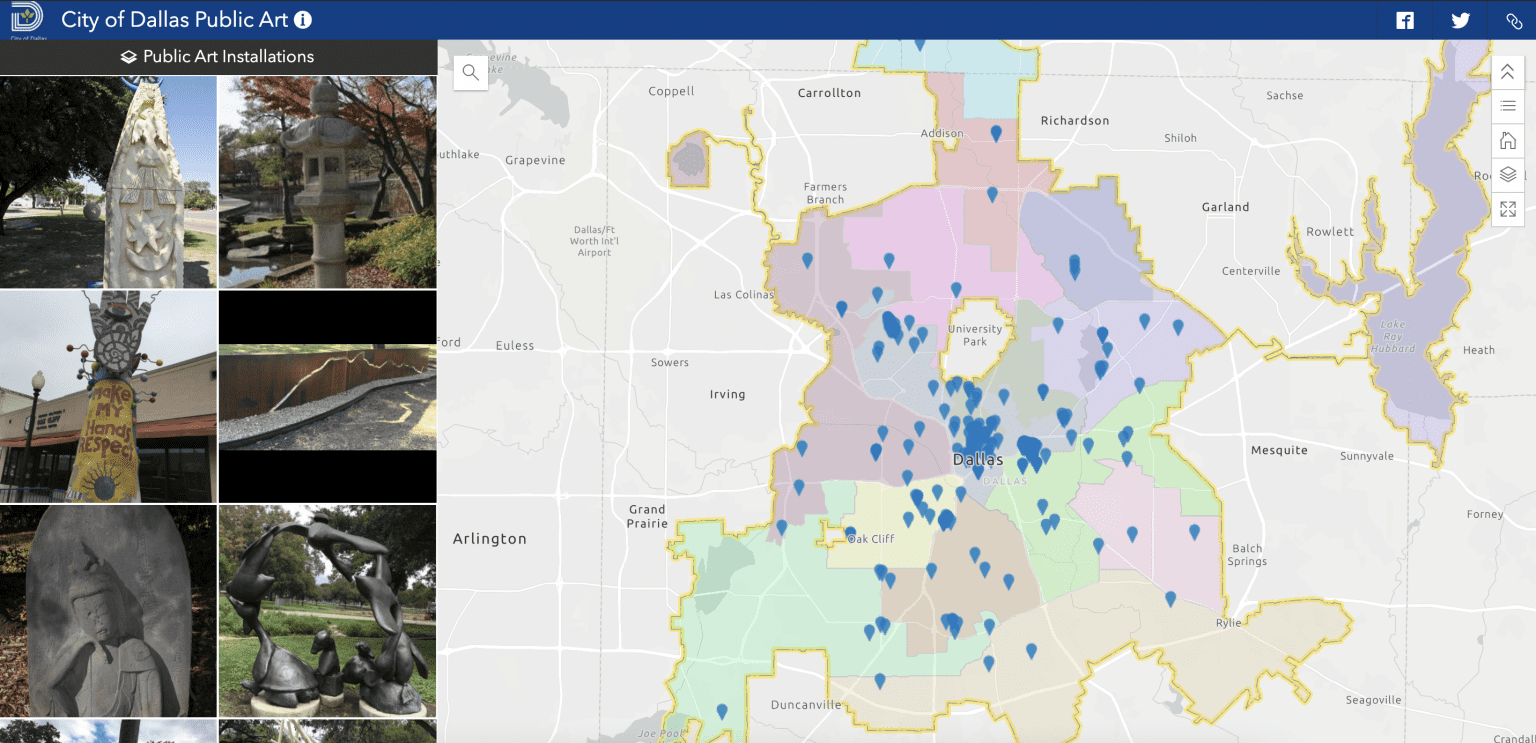Copy the app link using the link icon

click(1512, 20)
